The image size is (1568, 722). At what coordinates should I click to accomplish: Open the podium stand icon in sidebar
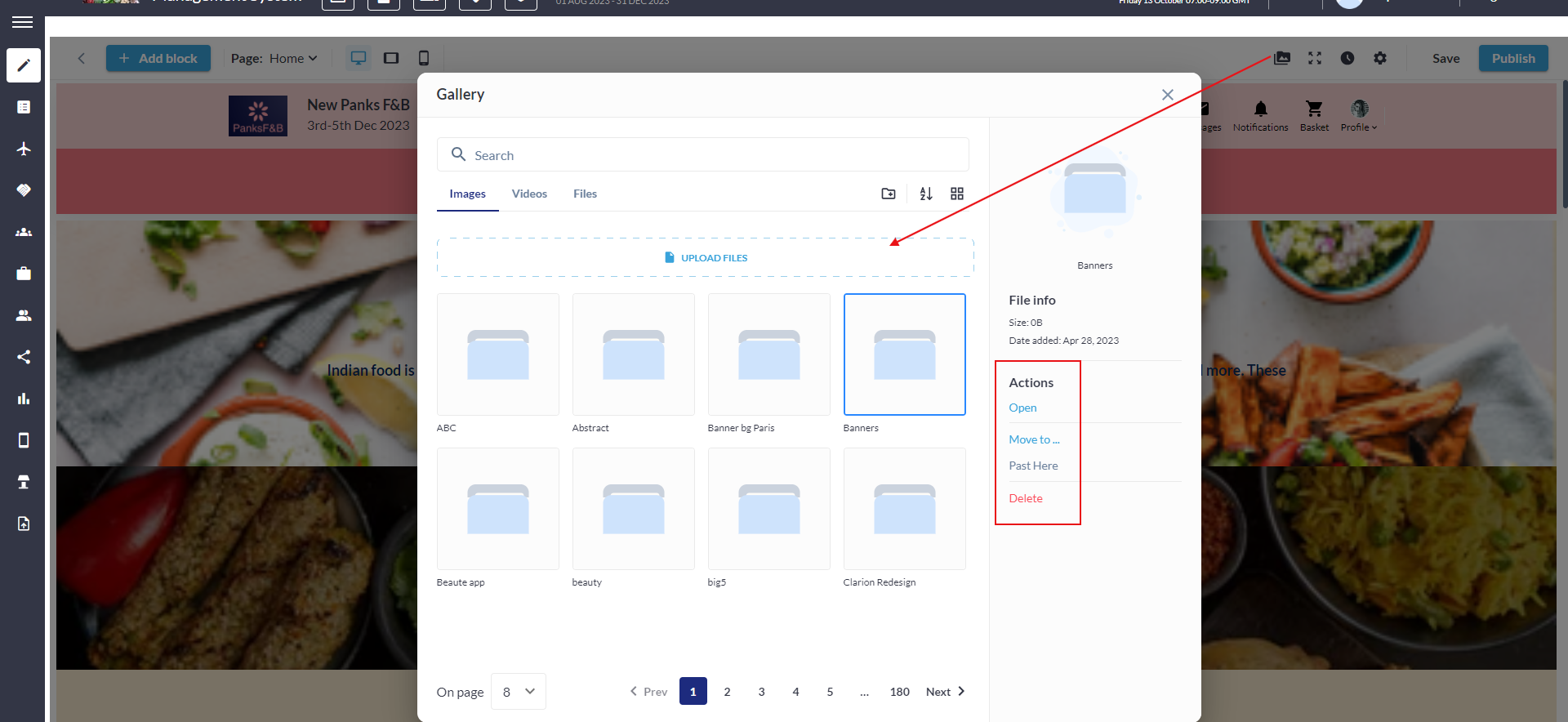point(24,482)
